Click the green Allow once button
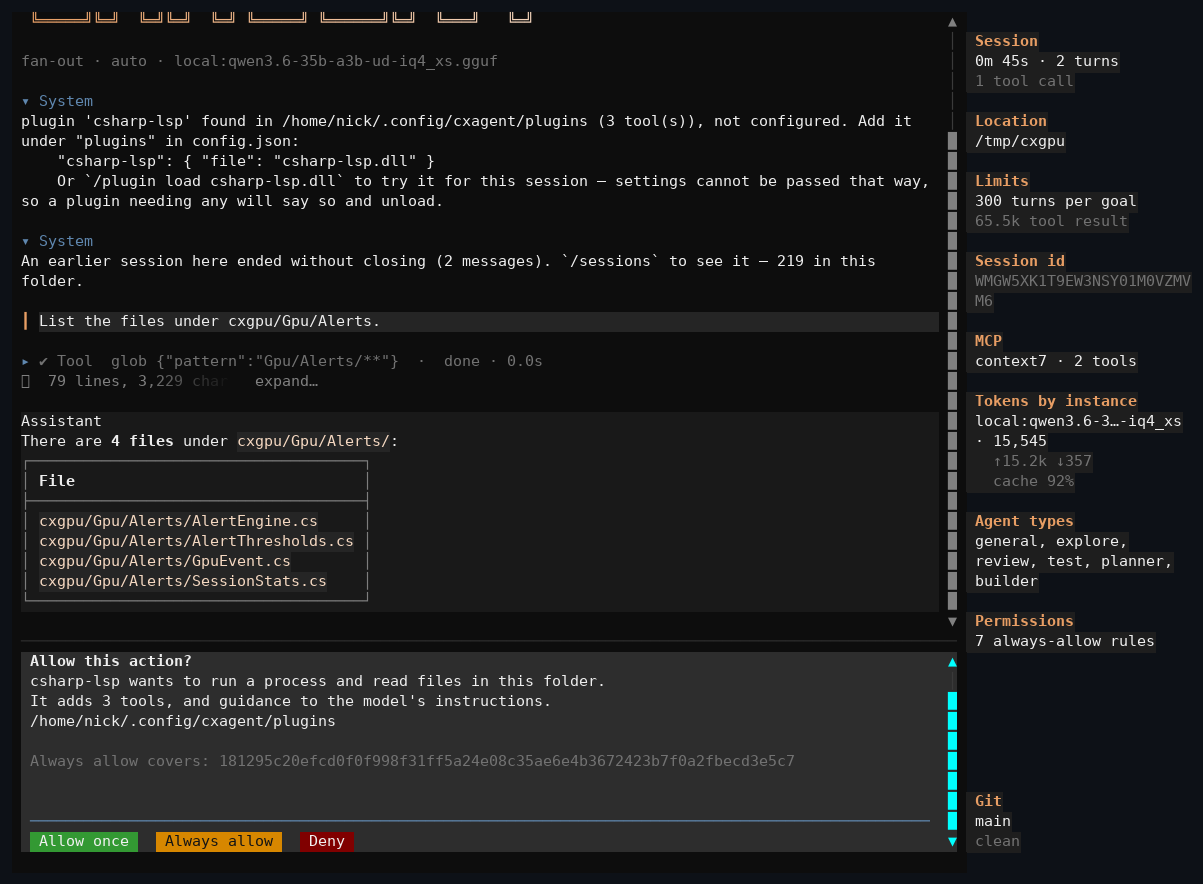The height and width of the screenshot is (884, 1203). pos(84,841)
